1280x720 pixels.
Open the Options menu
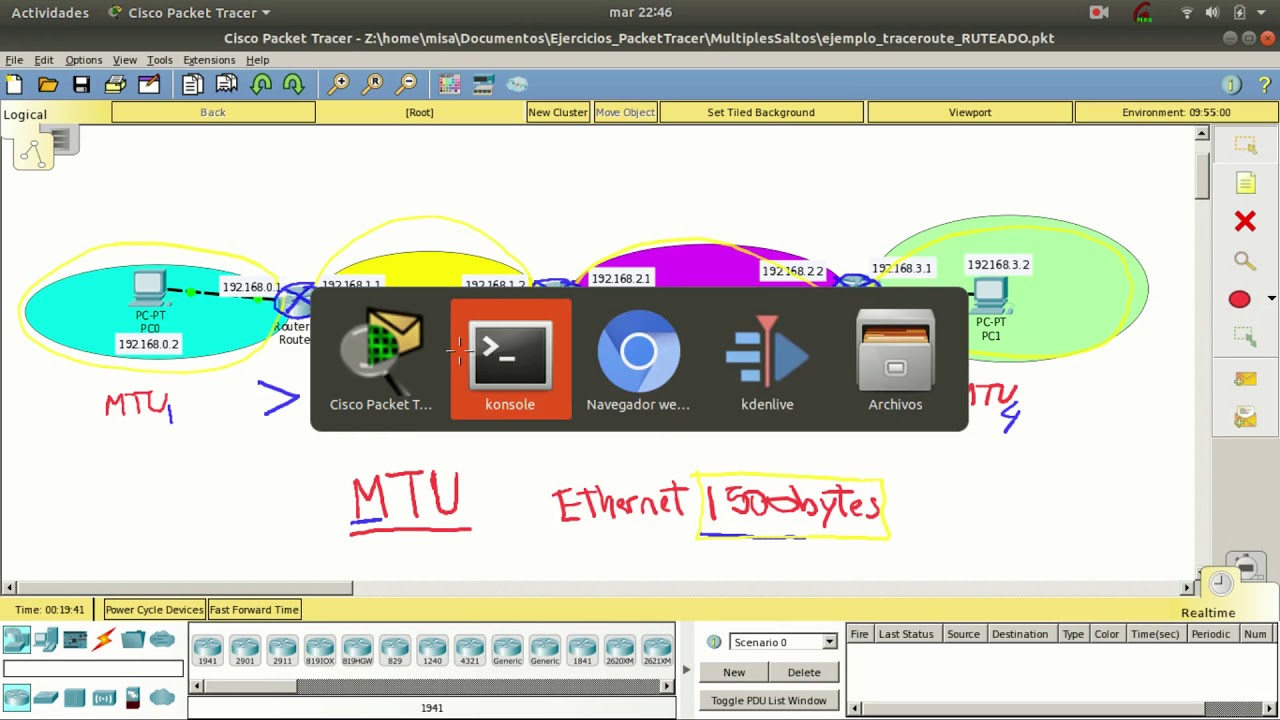(83, 60)
